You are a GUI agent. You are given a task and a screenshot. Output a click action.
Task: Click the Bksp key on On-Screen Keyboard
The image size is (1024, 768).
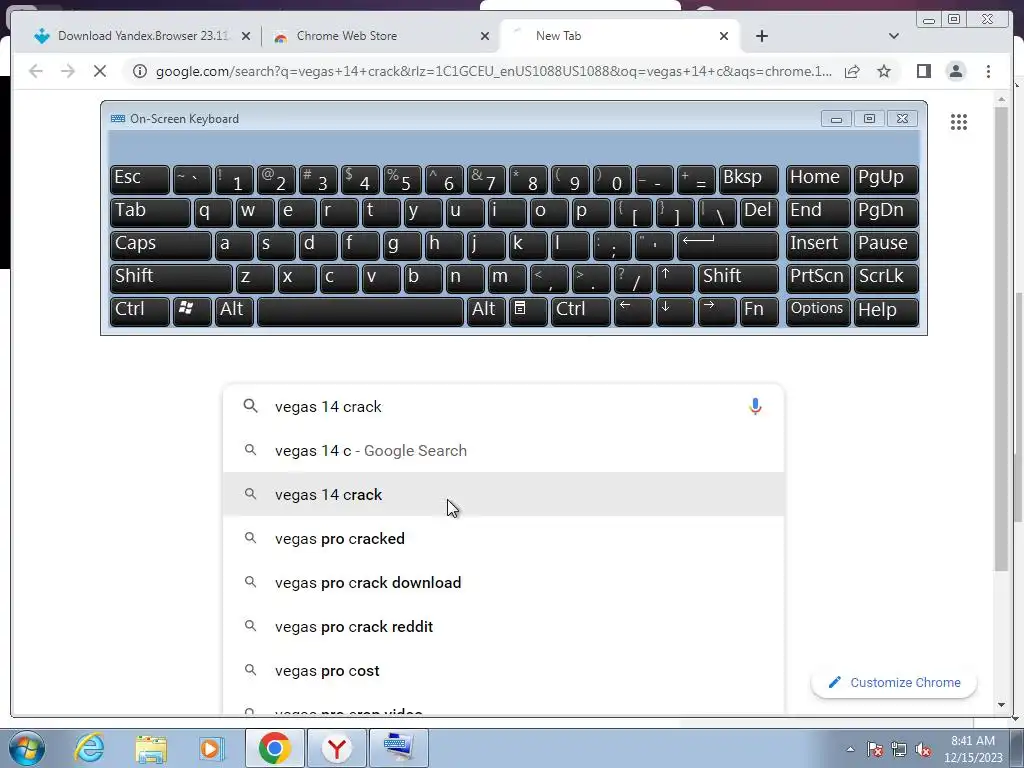point(748,179)
